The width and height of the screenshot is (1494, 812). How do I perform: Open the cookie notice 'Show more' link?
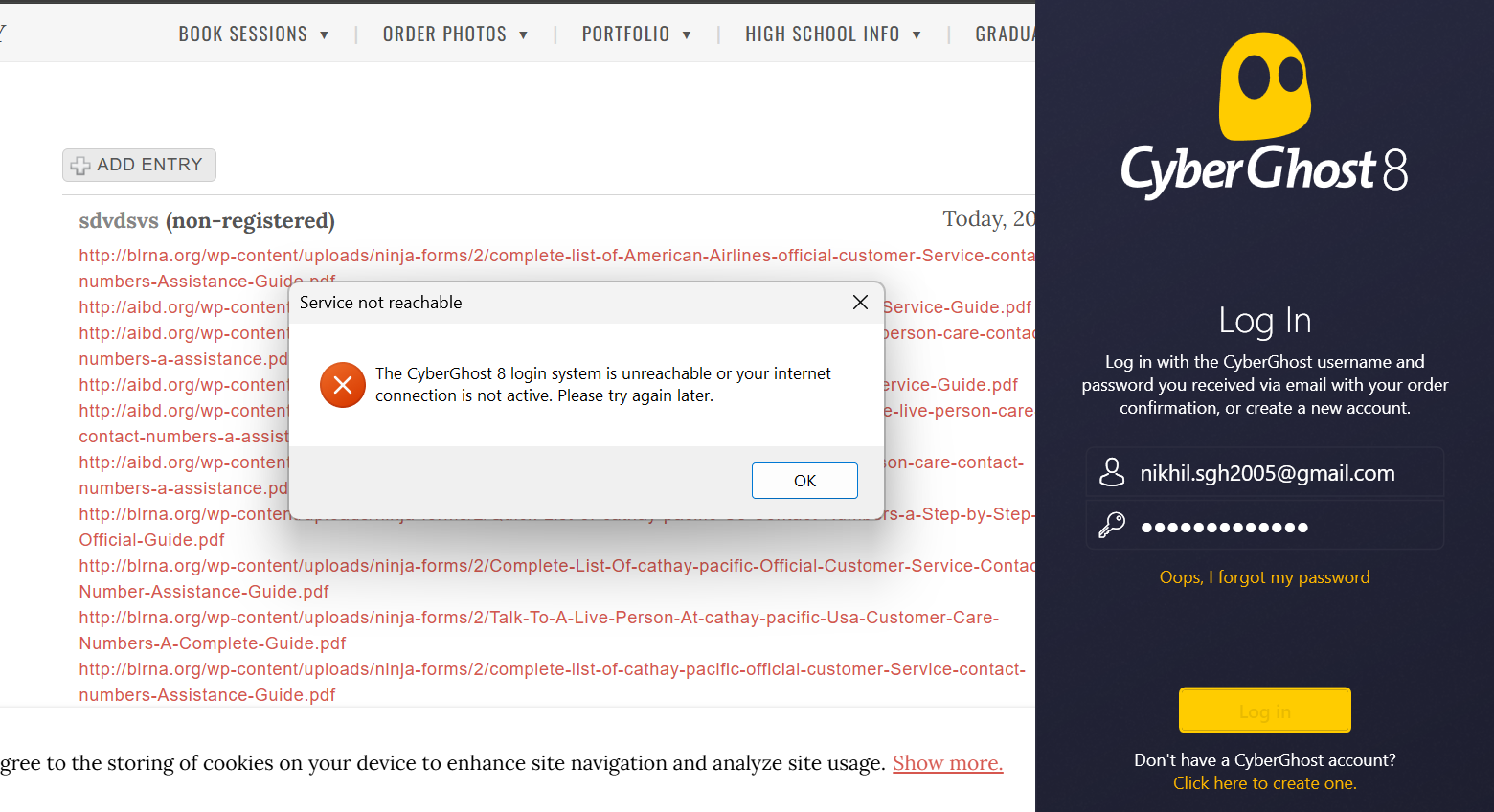[947, 763]
